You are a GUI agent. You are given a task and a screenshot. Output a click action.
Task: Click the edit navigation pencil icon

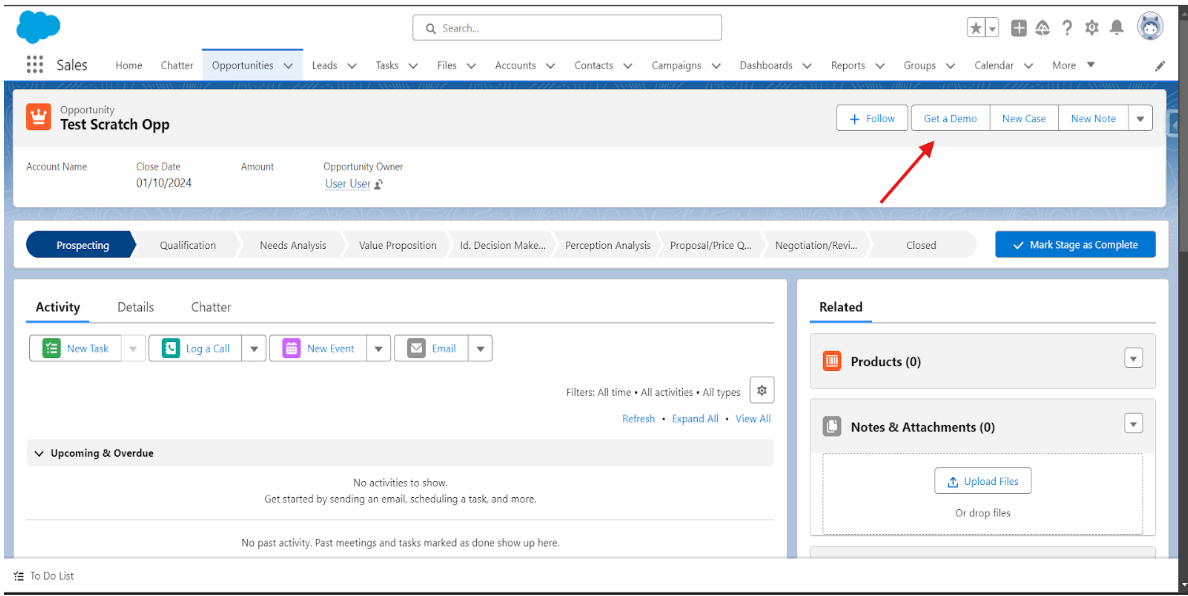[x=1160, y=66]
